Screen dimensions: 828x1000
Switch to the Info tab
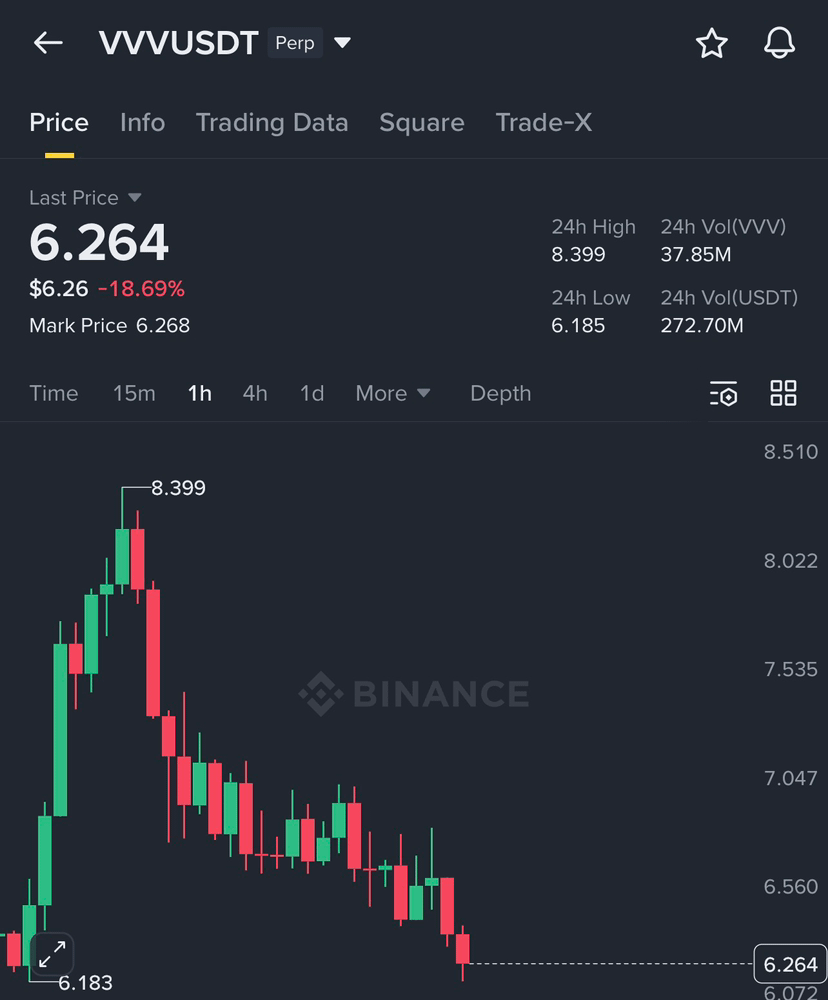tap(142, 122)
